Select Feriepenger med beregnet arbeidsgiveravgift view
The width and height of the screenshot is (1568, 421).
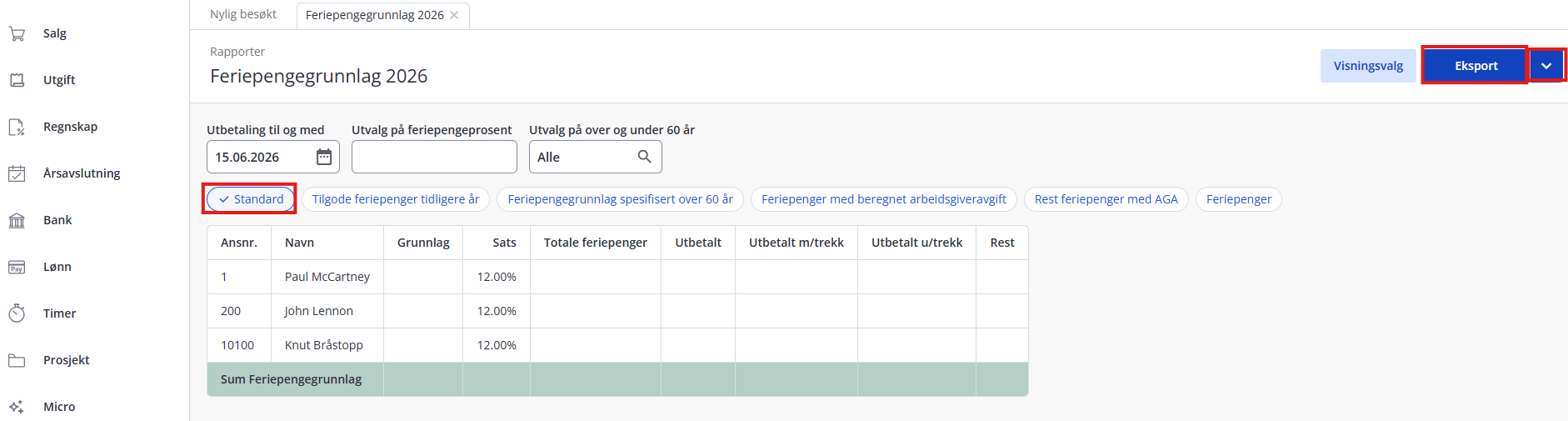(884, 199)
